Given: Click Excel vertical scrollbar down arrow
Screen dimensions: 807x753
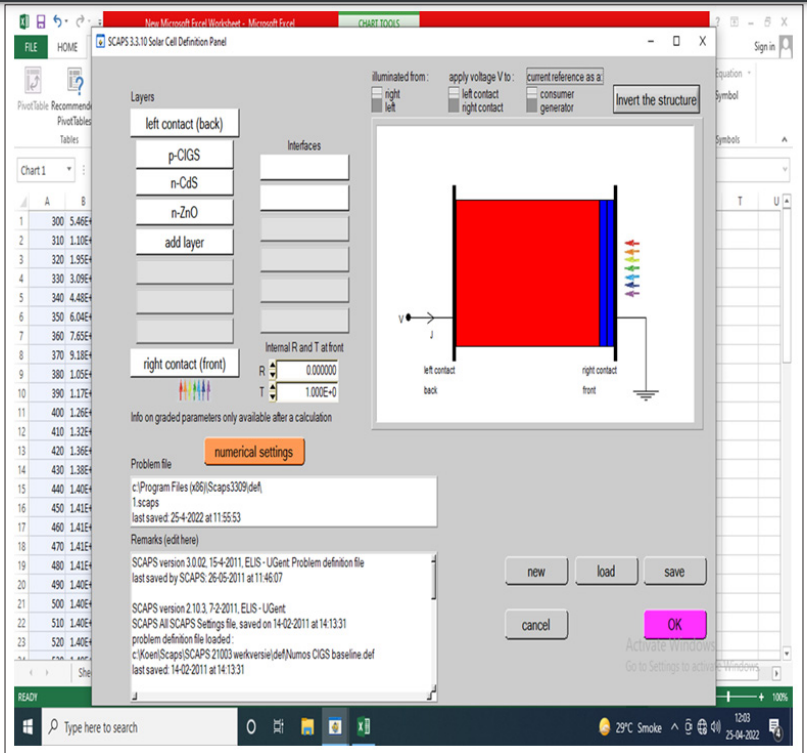Looking at the screenshot, I should pos(786,654).
